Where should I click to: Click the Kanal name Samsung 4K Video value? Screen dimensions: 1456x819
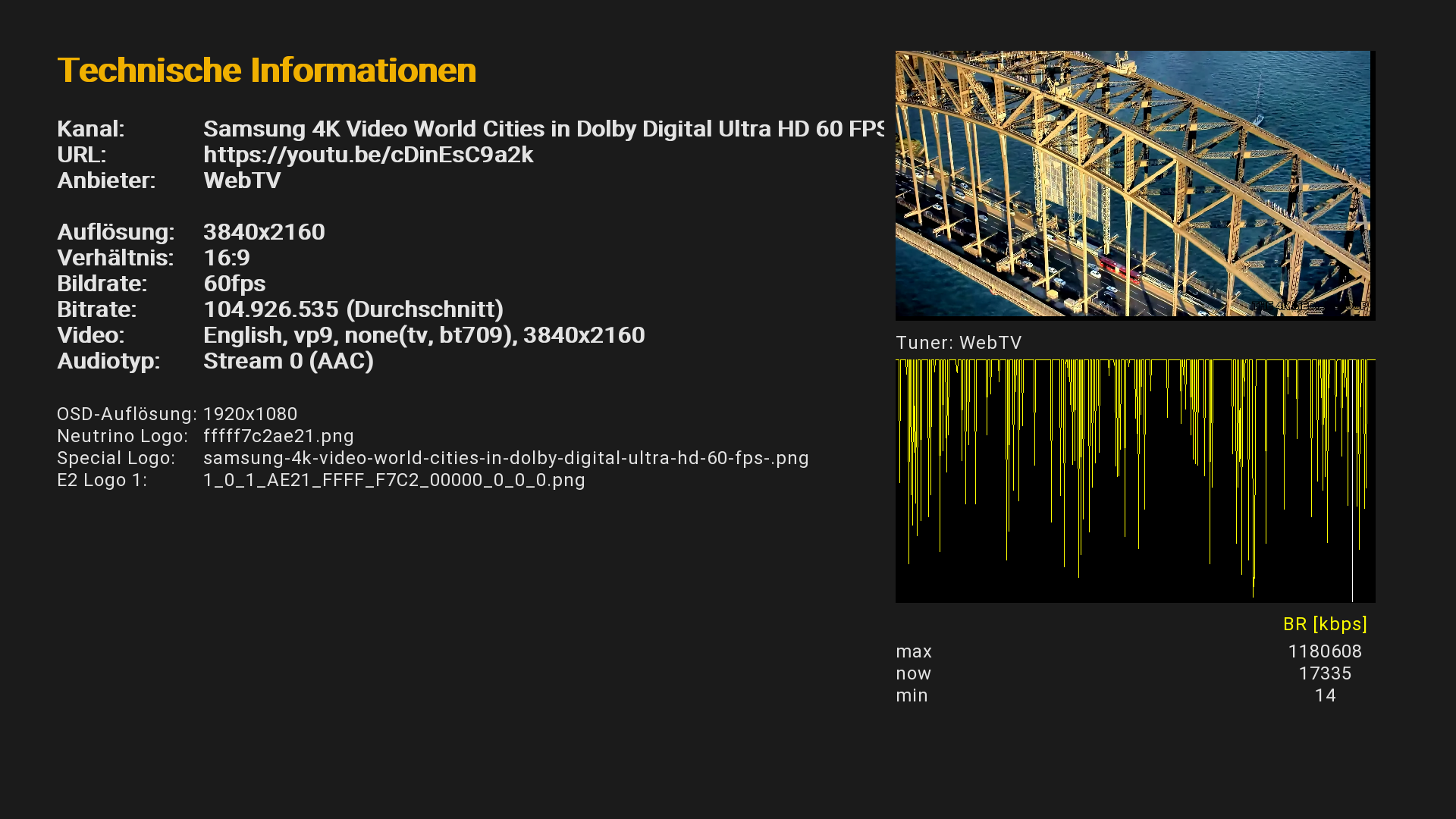tap(542, 129)
